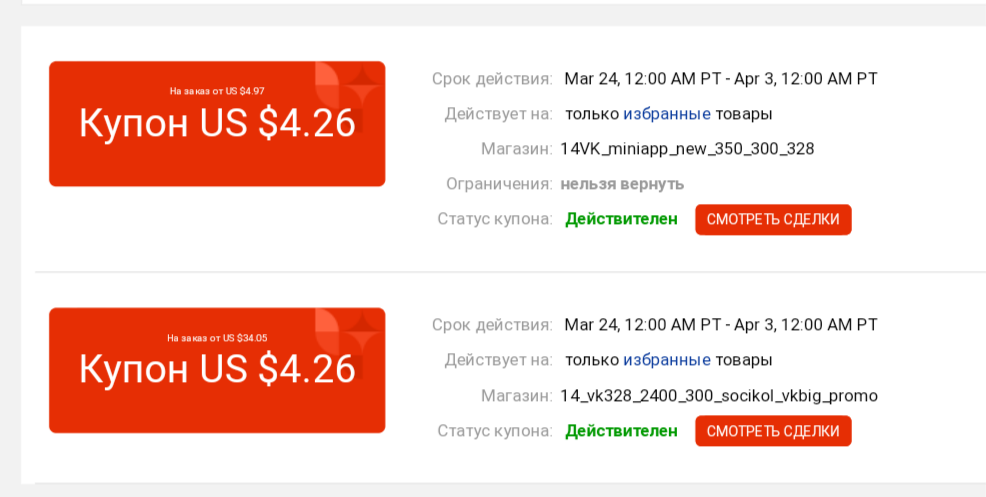Click the 'На заказ от US $4.97' caption

[x=217, y=91]
